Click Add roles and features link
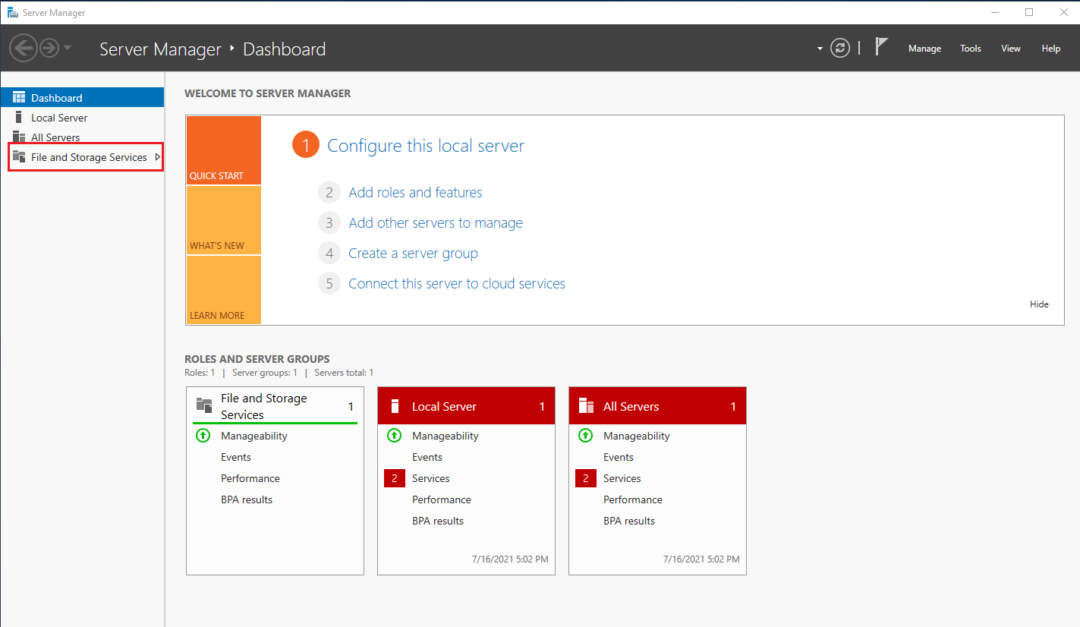The width and height of the screenshot is (1080, 627). click(415, 193)
